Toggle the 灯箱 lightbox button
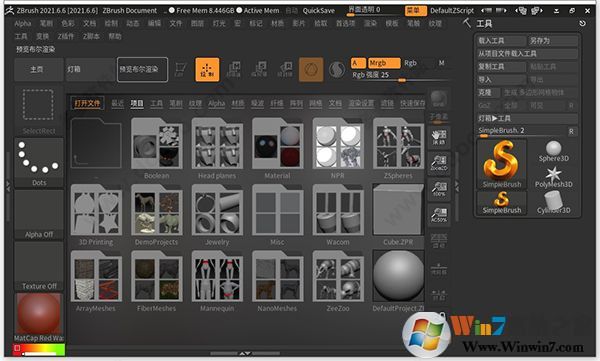This screenshot has height=361, width=600. [90, 69]
